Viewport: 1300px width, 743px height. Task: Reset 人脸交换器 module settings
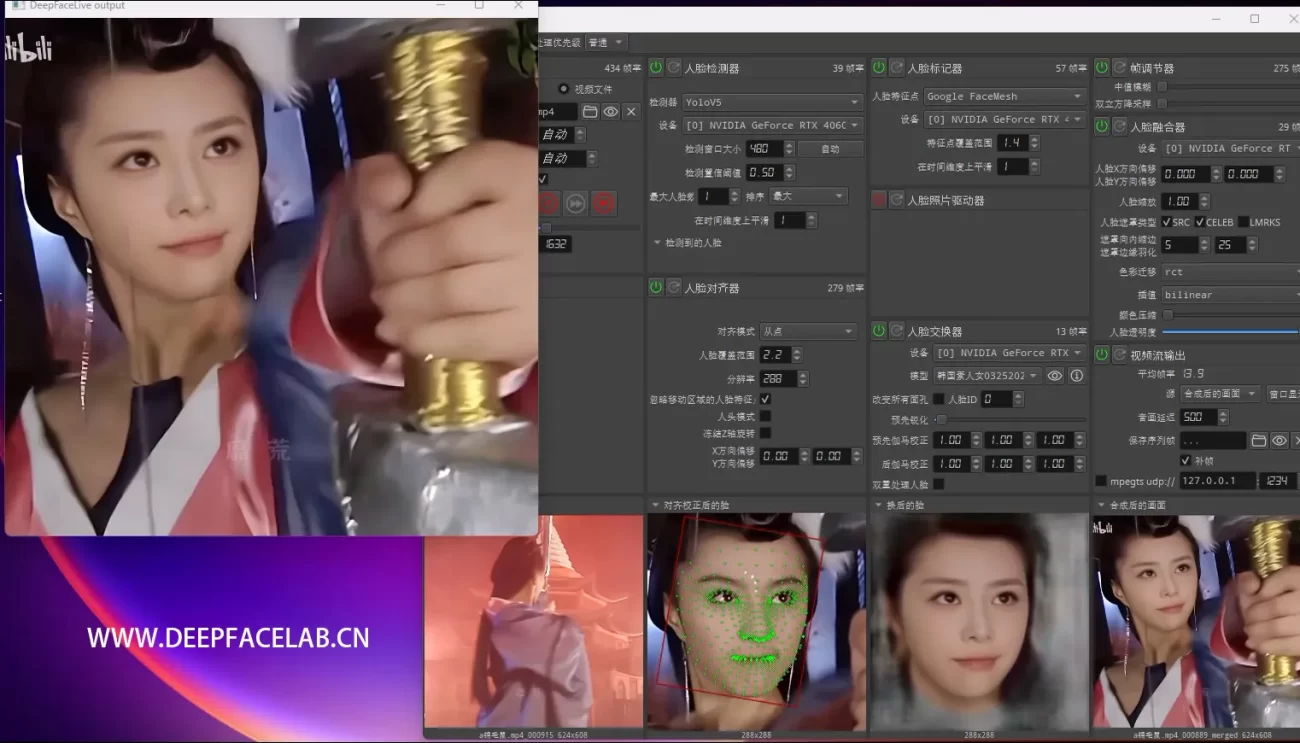[x=897, y=330]
